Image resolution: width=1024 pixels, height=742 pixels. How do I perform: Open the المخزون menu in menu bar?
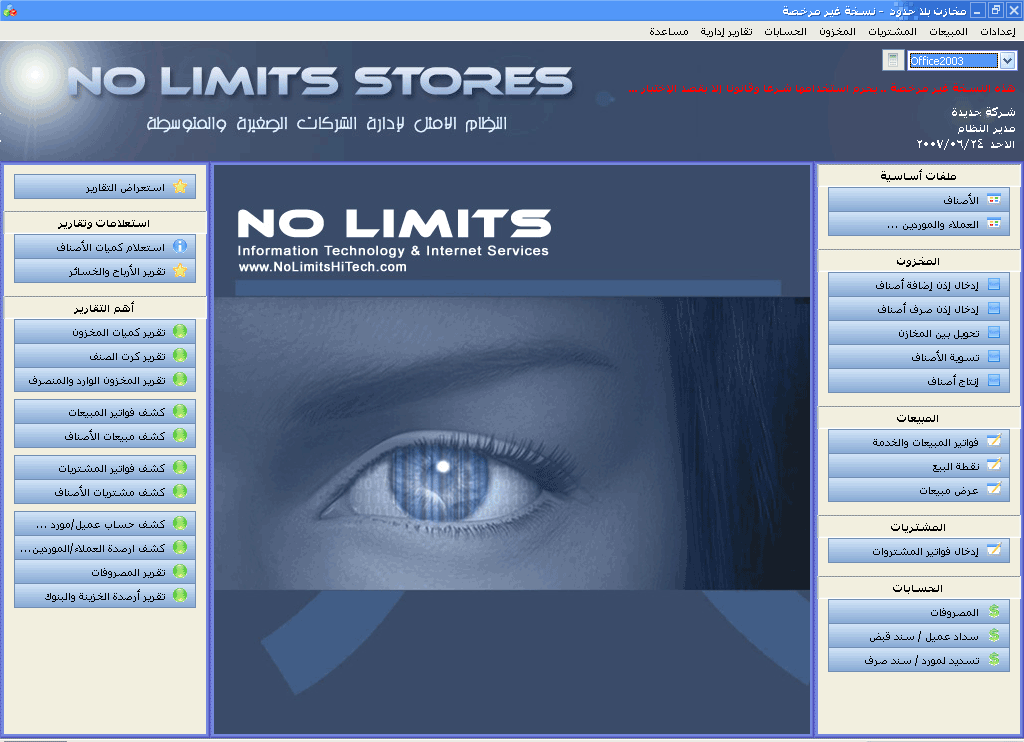(x=837, y=31)
